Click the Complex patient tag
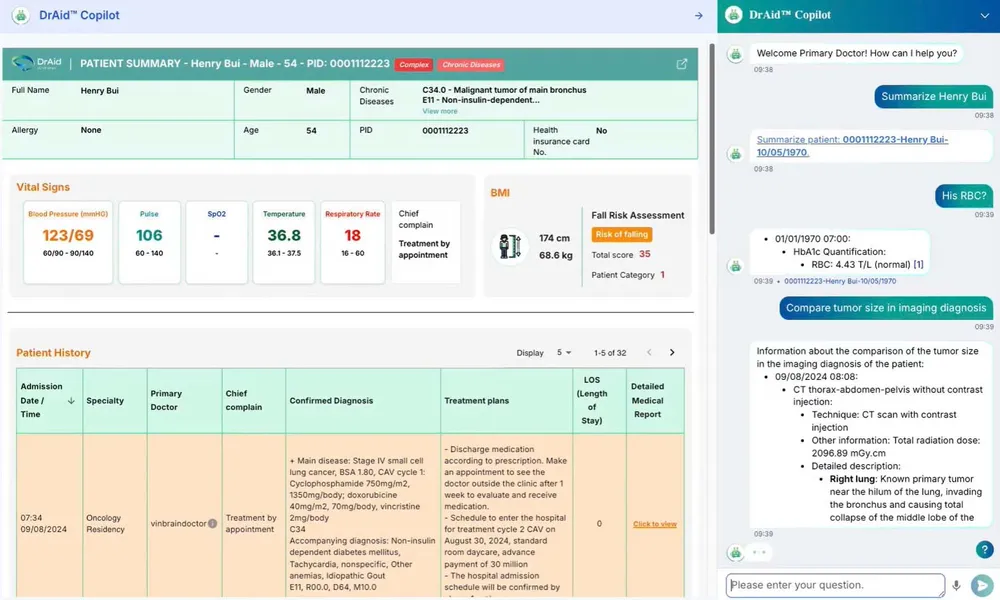Screen dimensions: 1000x600 pos(414,65)
